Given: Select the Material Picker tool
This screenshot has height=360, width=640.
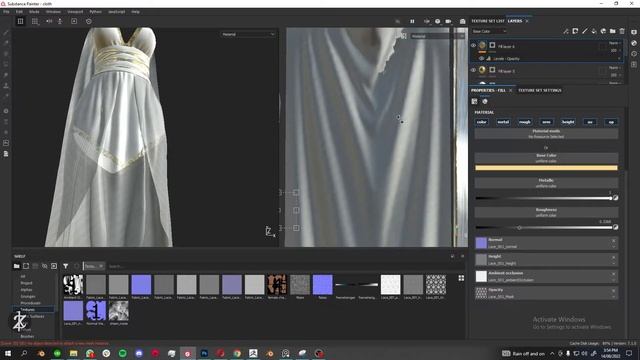Looking at the screenshot, I should (6, 96).
